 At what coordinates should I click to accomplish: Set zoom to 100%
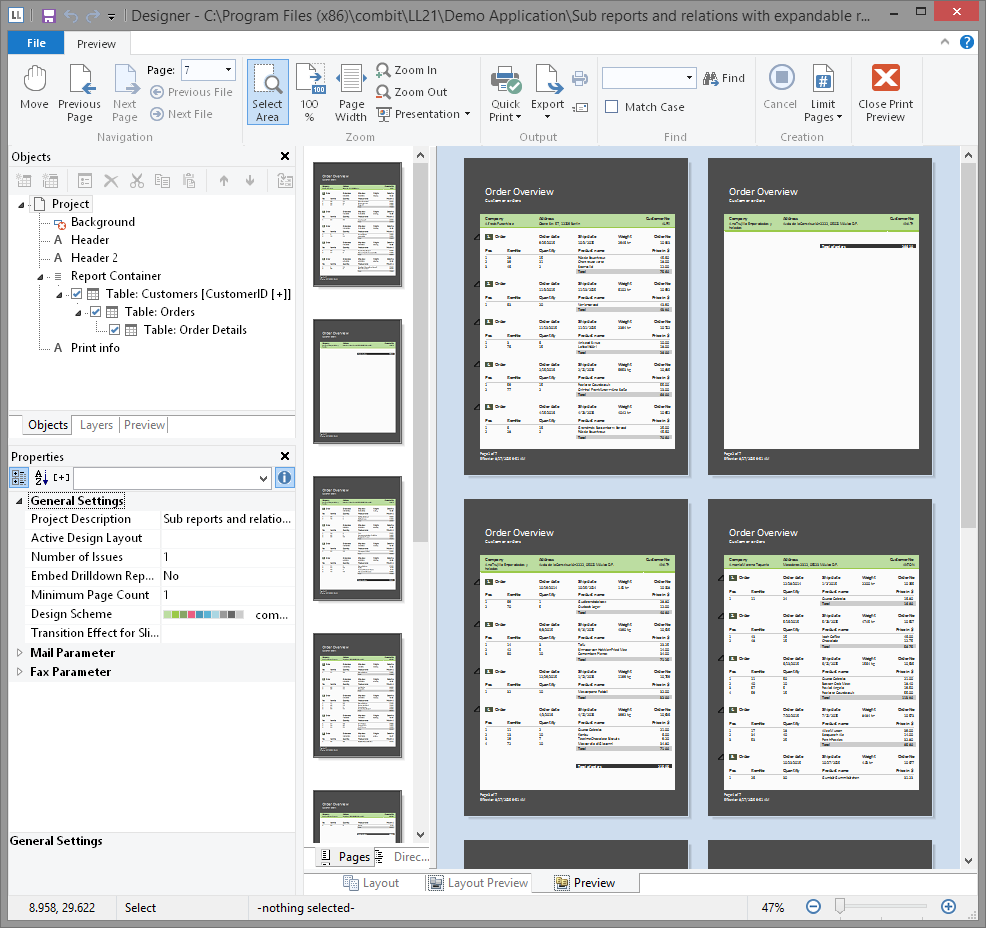point(309,91)
